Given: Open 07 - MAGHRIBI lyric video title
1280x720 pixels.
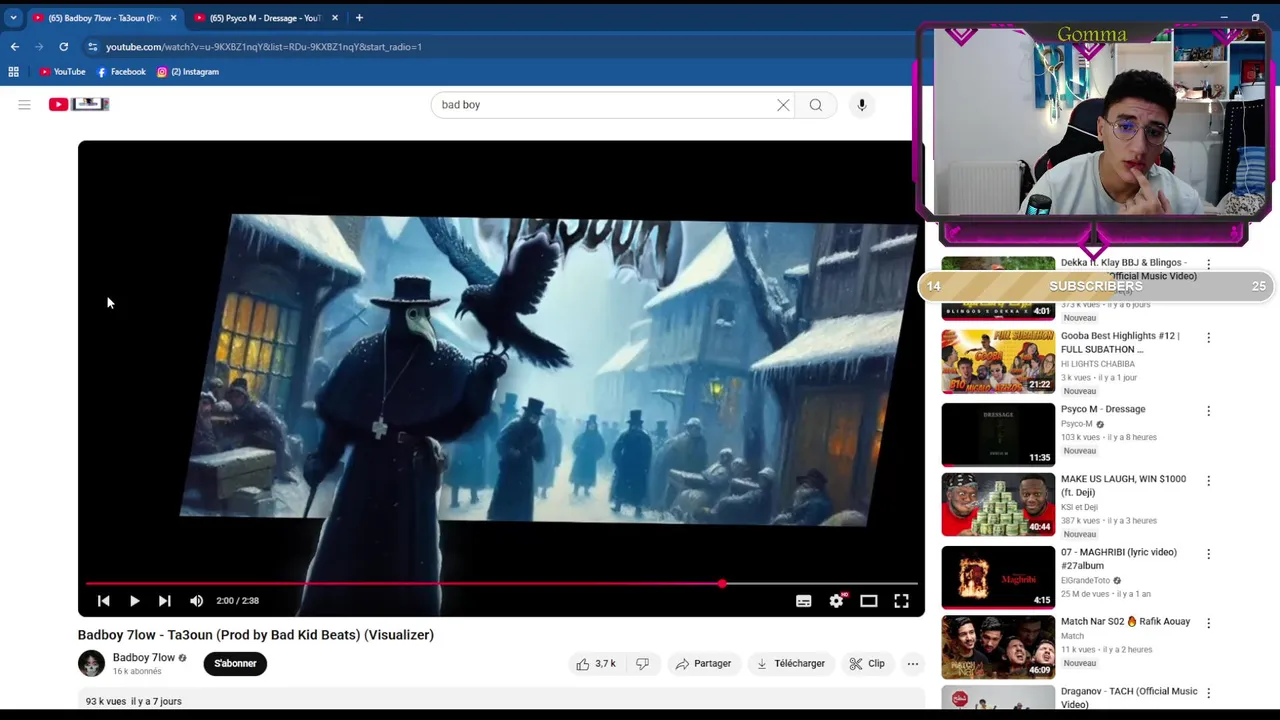Looking at the screenshot, I should coord(1119,559).
